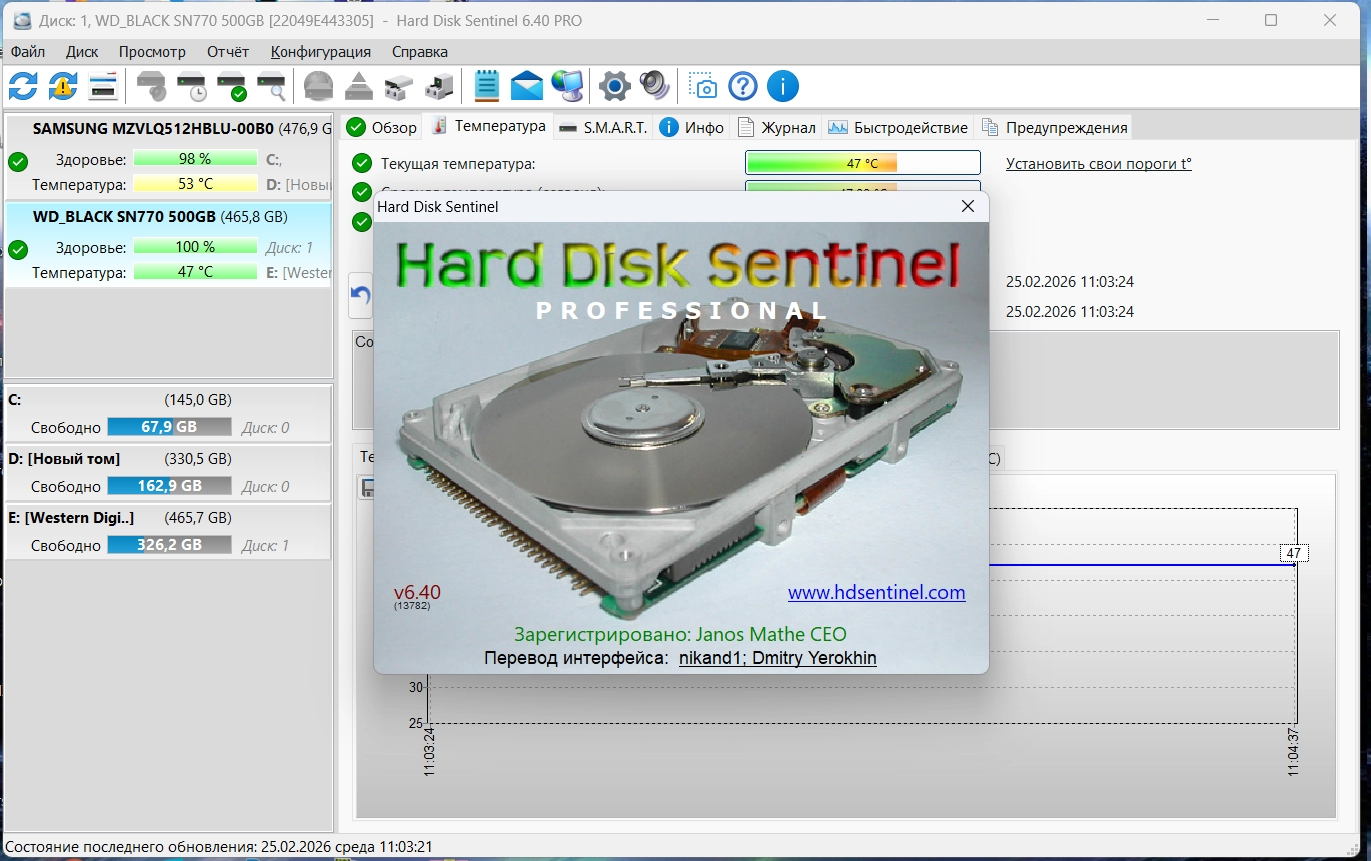This screenshot has width=1371, height=861.
Task: Click the refresh icon with warning sign
Action: tap(63, 86)
